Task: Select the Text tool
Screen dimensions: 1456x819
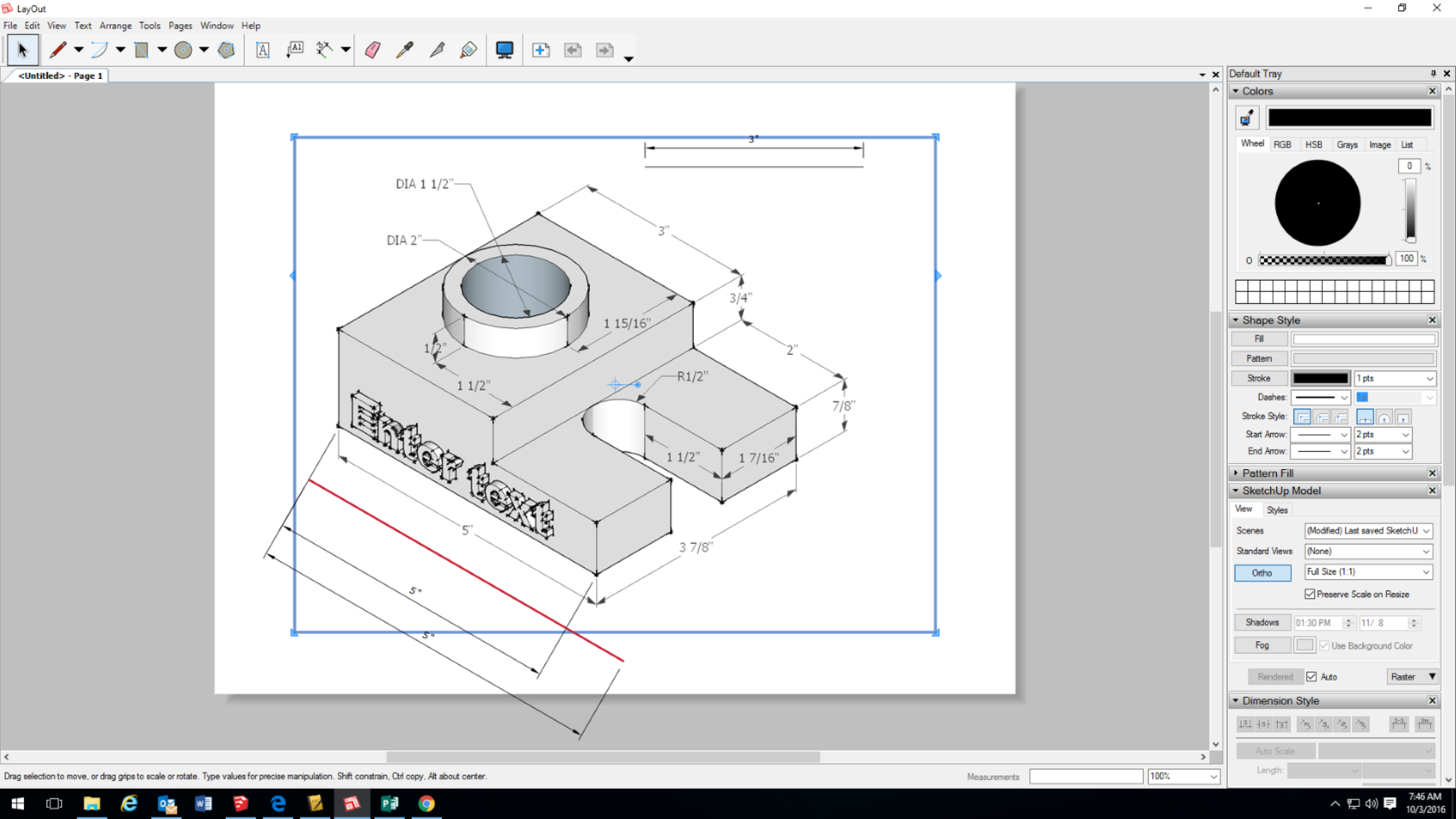Action: pos(262,50)
